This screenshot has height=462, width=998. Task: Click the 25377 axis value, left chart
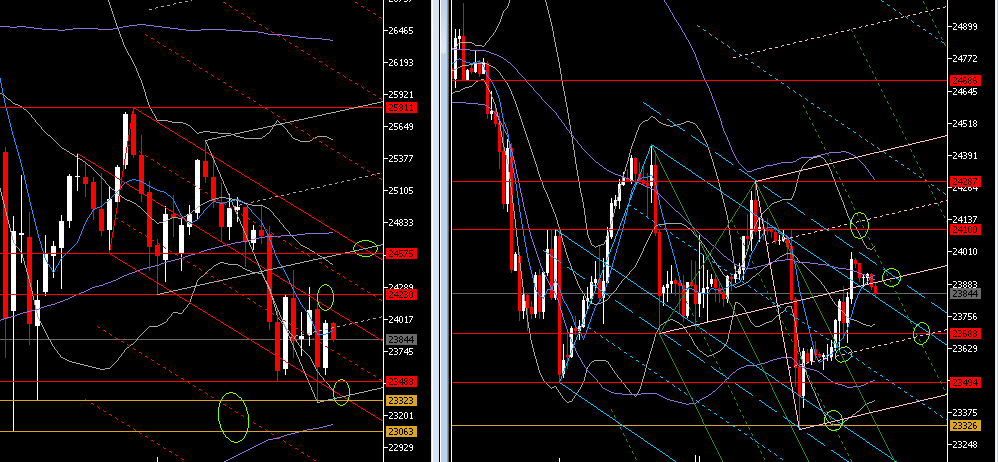pyautogui.click(x=401, y=158)
